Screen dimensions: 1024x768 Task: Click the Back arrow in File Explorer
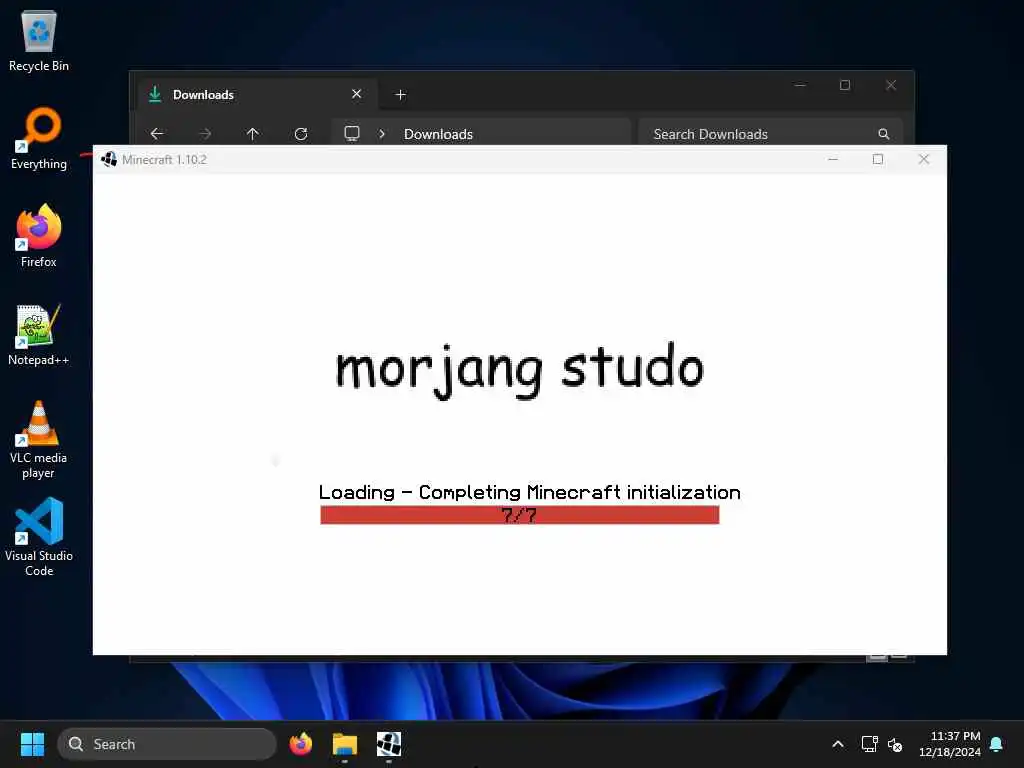coord(157,134)
